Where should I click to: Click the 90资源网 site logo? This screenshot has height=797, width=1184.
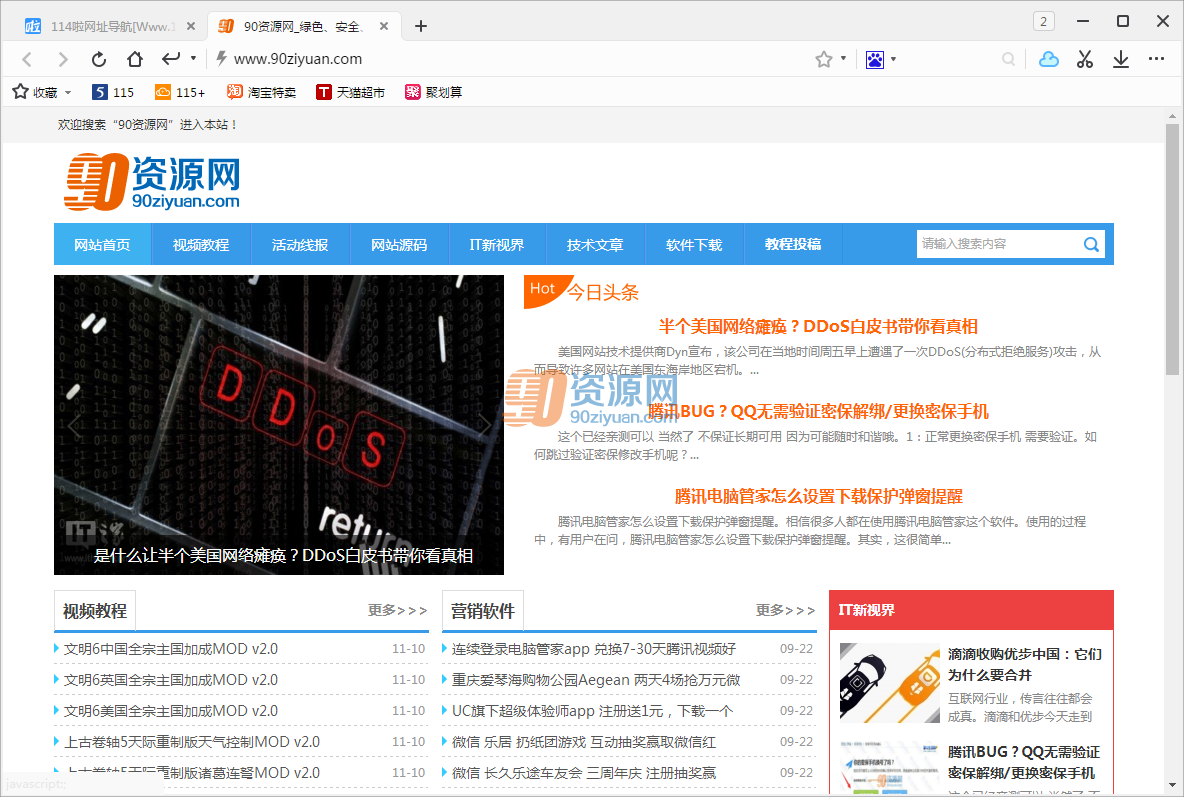pos(152,181)
